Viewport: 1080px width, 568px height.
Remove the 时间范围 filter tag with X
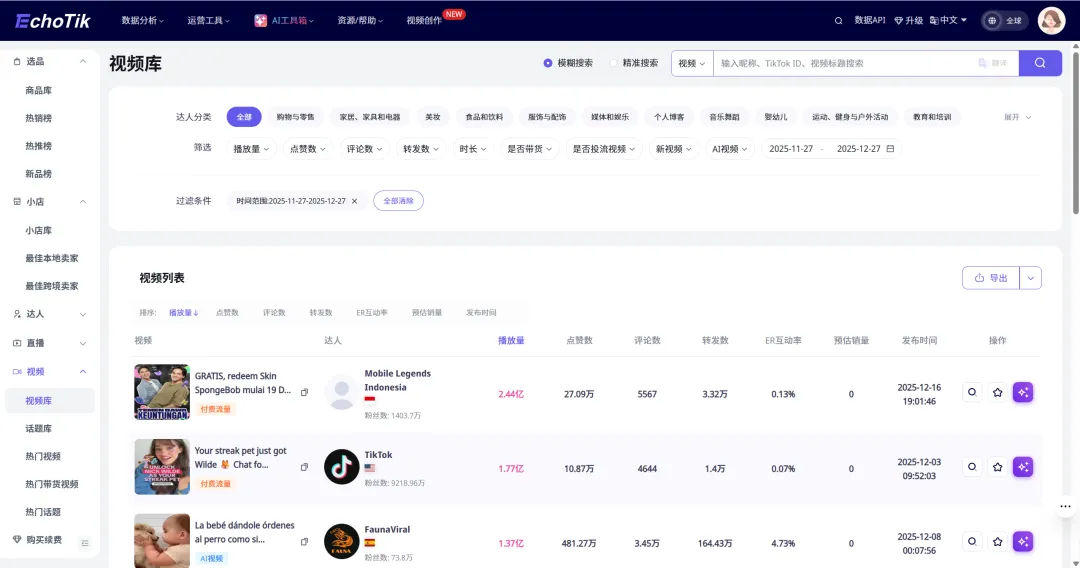coord(354,201)
